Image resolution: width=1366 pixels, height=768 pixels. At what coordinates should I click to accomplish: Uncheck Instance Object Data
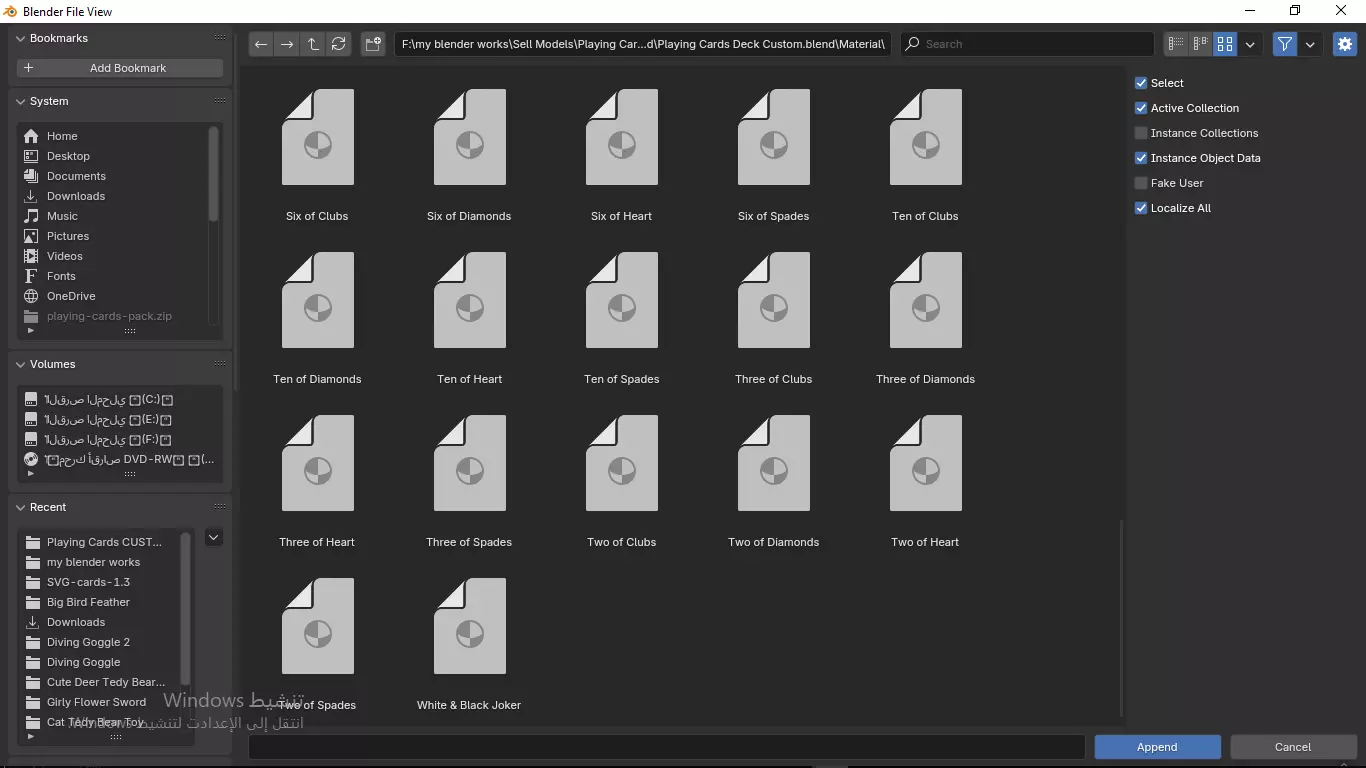(1141, 158)
